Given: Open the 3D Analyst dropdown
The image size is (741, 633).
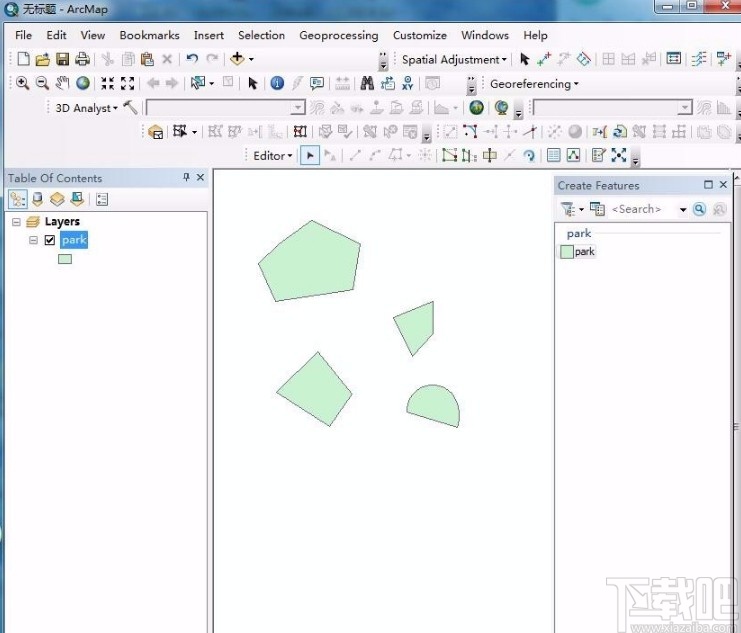Looking at the screenshot, I should (86, 108).
